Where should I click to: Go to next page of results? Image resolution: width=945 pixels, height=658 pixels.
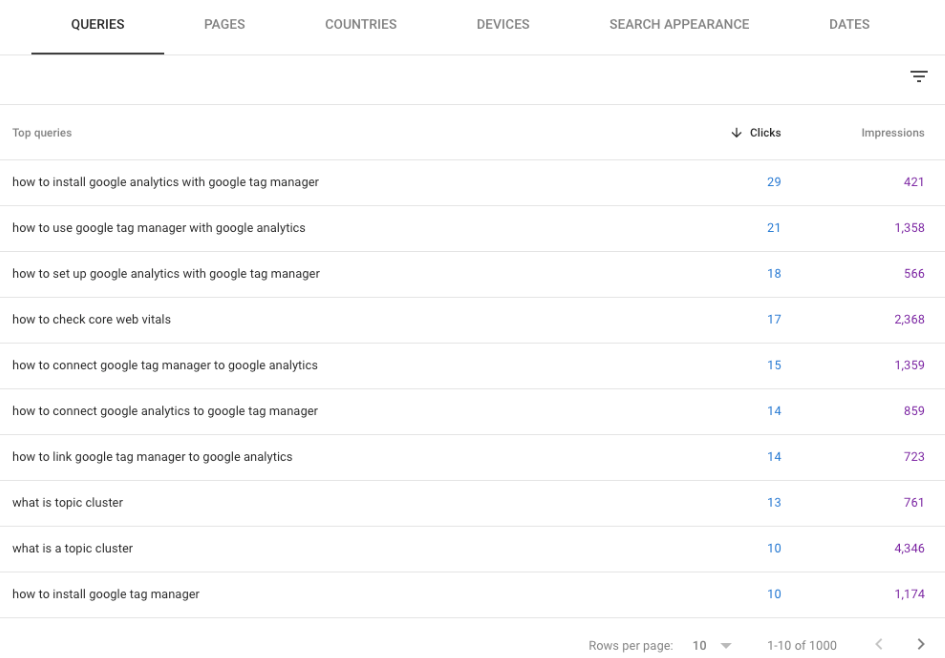pyautogui.click(x=920, y=644)
